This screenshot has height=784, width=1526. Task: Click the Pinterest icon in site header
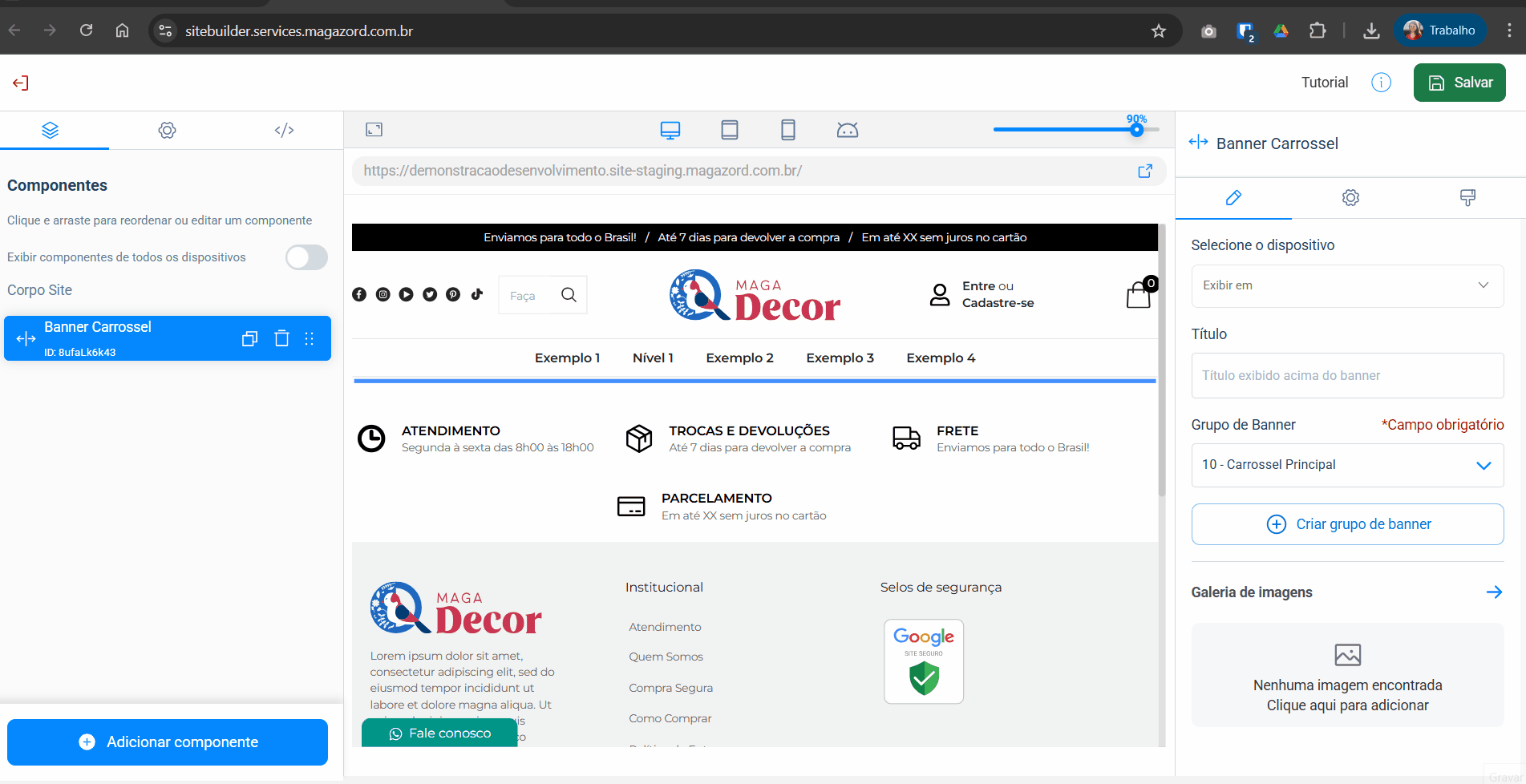pos(453,295)
